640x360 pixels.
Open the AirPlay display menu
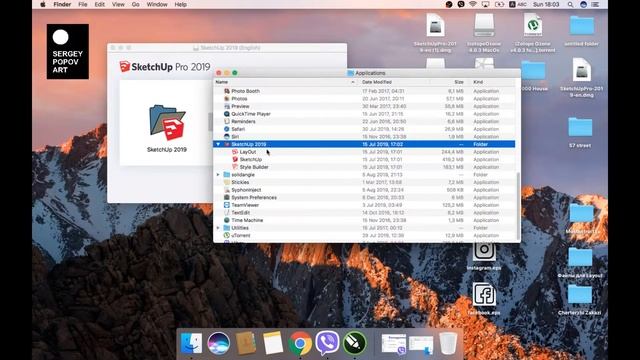(485, 4)
